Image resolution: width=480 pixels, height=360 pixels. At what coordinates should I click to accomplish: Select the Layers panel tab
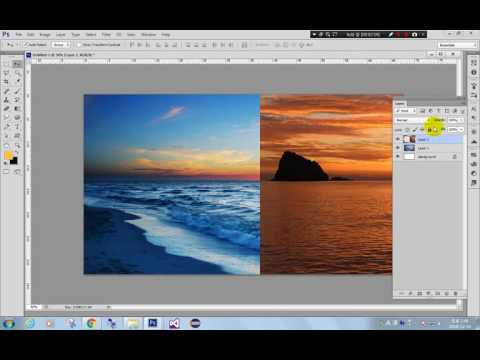(x=400, y=103)
